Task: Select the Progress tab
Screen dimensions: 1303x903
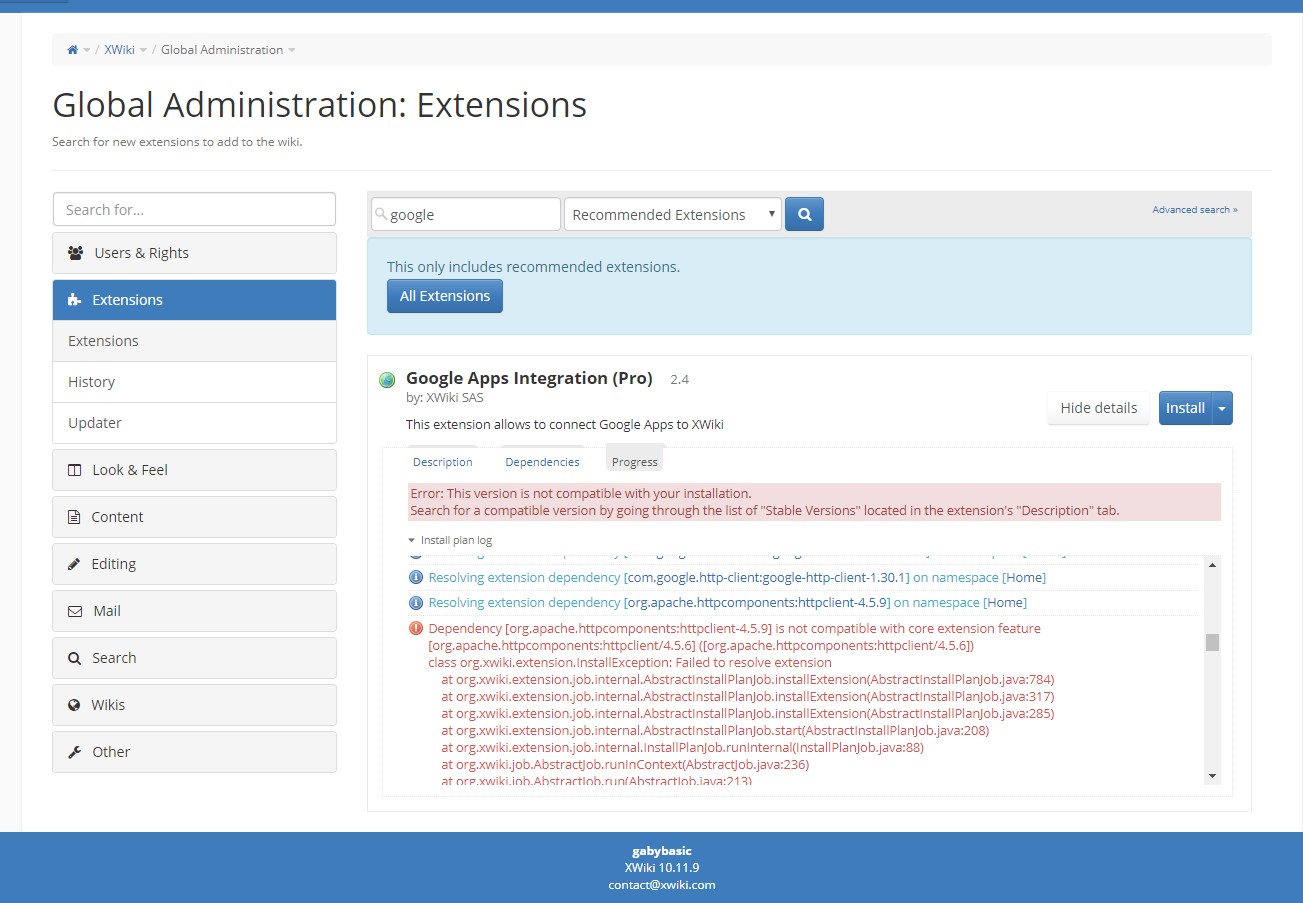Action: click(x=635, y=461)
